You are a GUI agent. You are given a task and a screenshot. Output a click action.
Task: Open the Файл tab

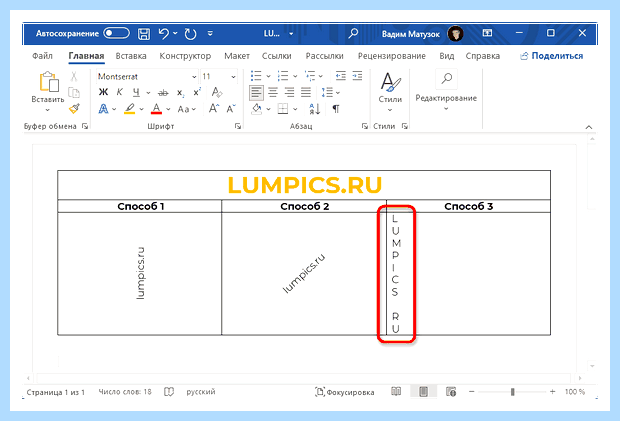42,56
